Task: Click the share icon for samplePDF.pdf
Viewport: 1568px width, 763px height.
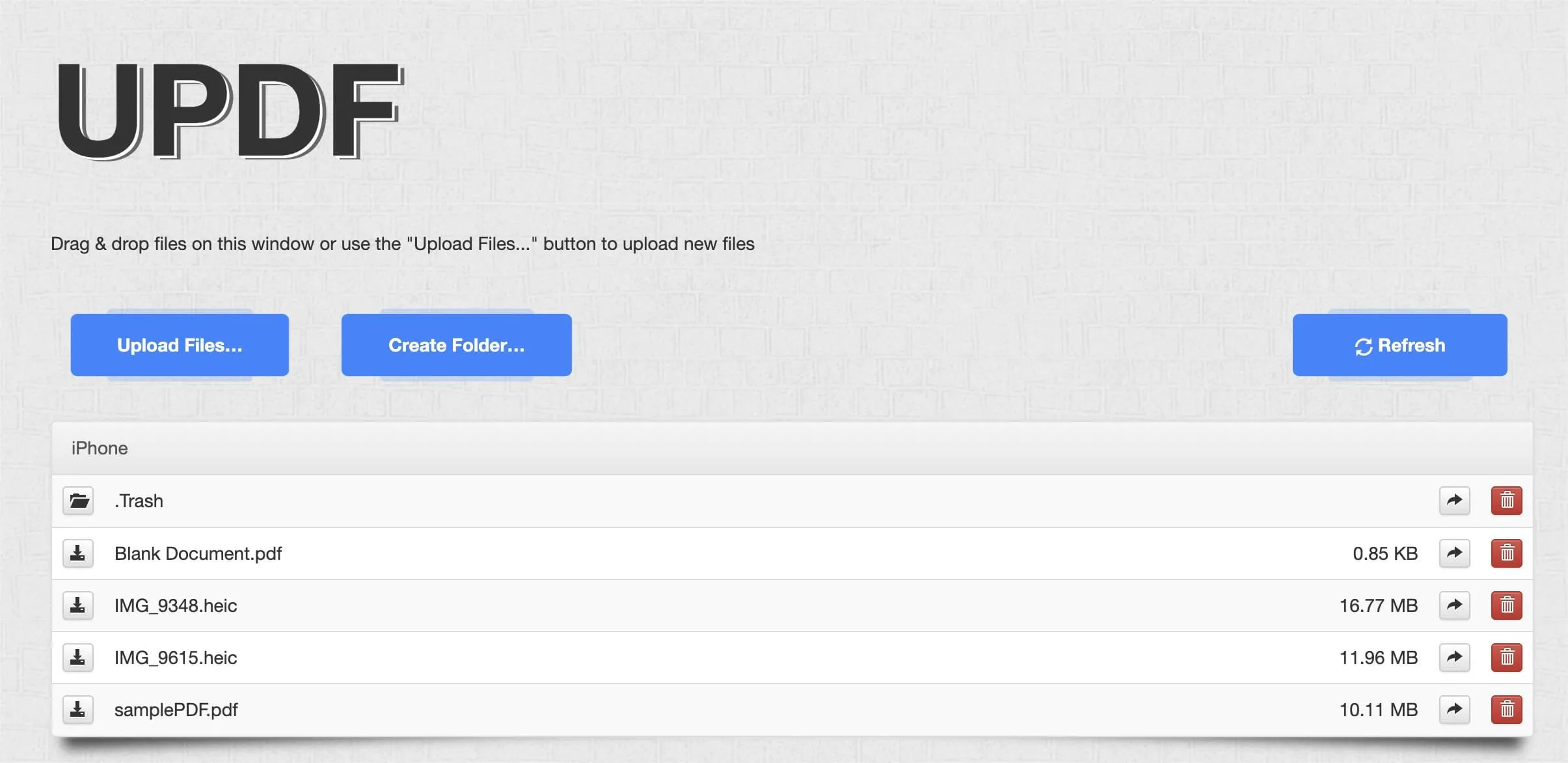Action: point(1455,709)
